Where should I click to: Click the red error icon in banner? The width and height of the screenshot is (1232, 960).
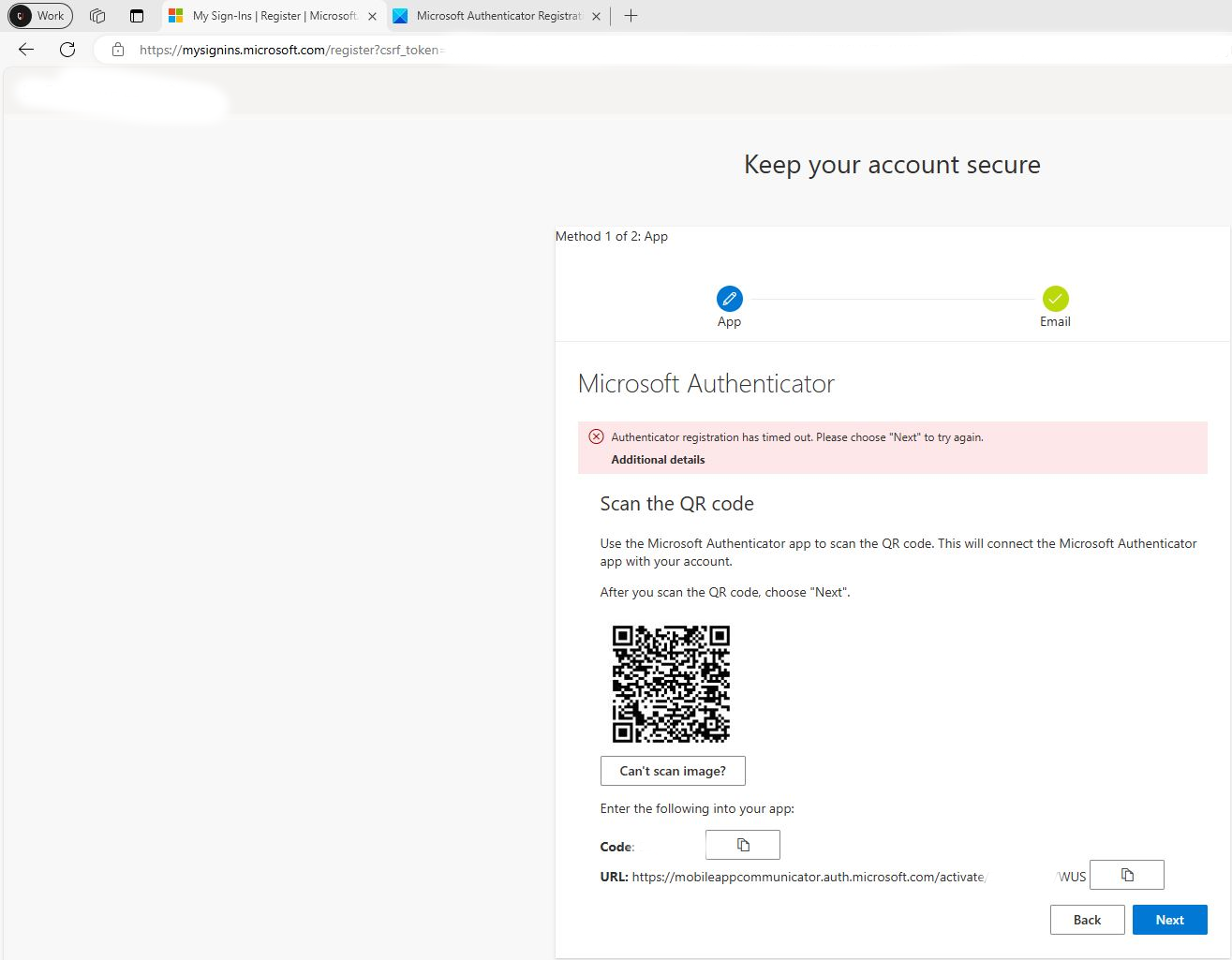tap(596, 436)
